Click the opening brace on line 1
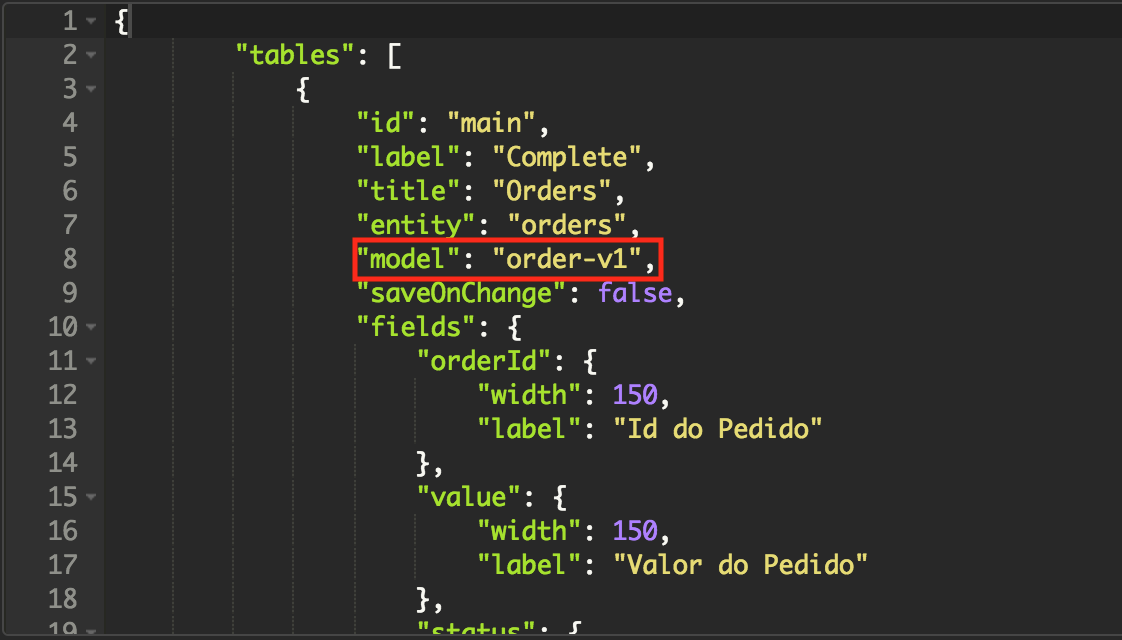The height and width of the screenshot is (640, 1122). click(121, 21)
